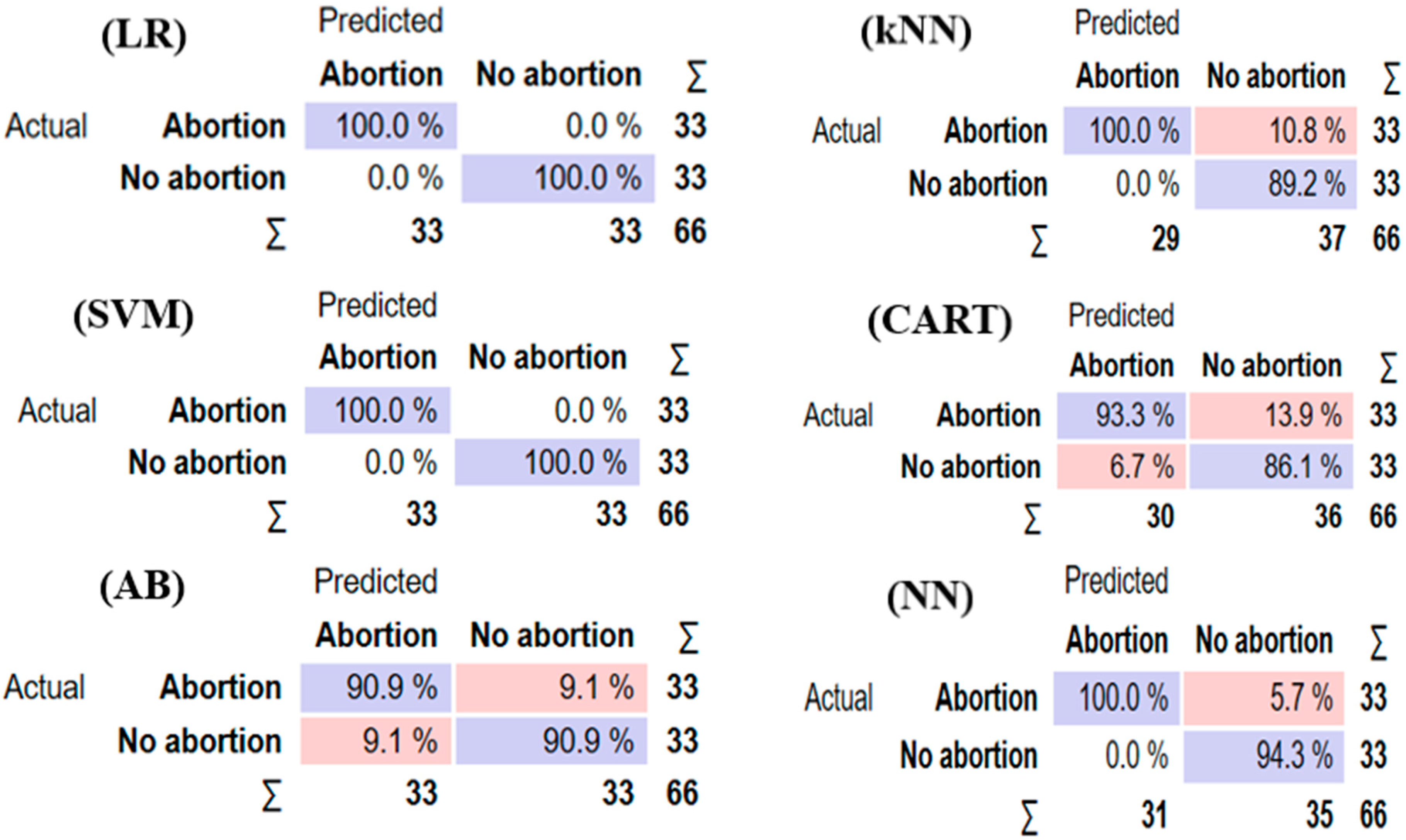The image size is (1406, 840).
Task: Click the kNN column total 29
Action: 1165,239
